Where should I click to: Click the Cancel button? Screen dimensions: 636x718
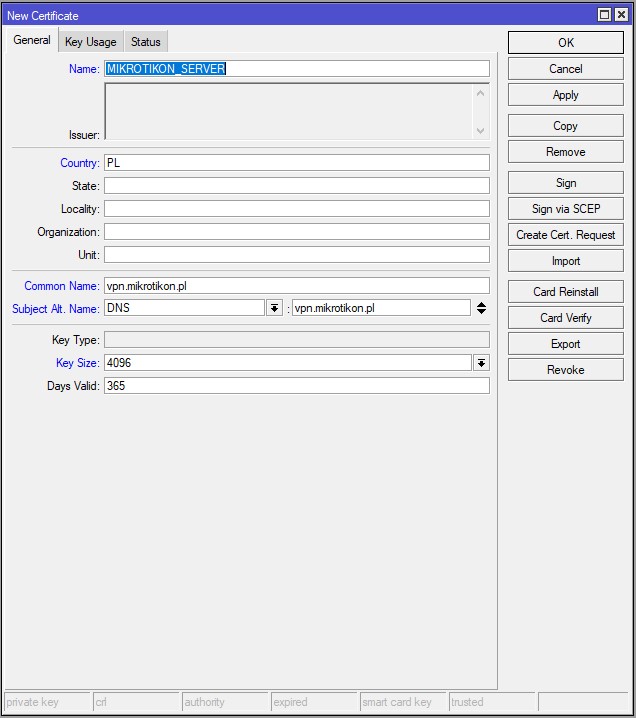pos(565,69)
